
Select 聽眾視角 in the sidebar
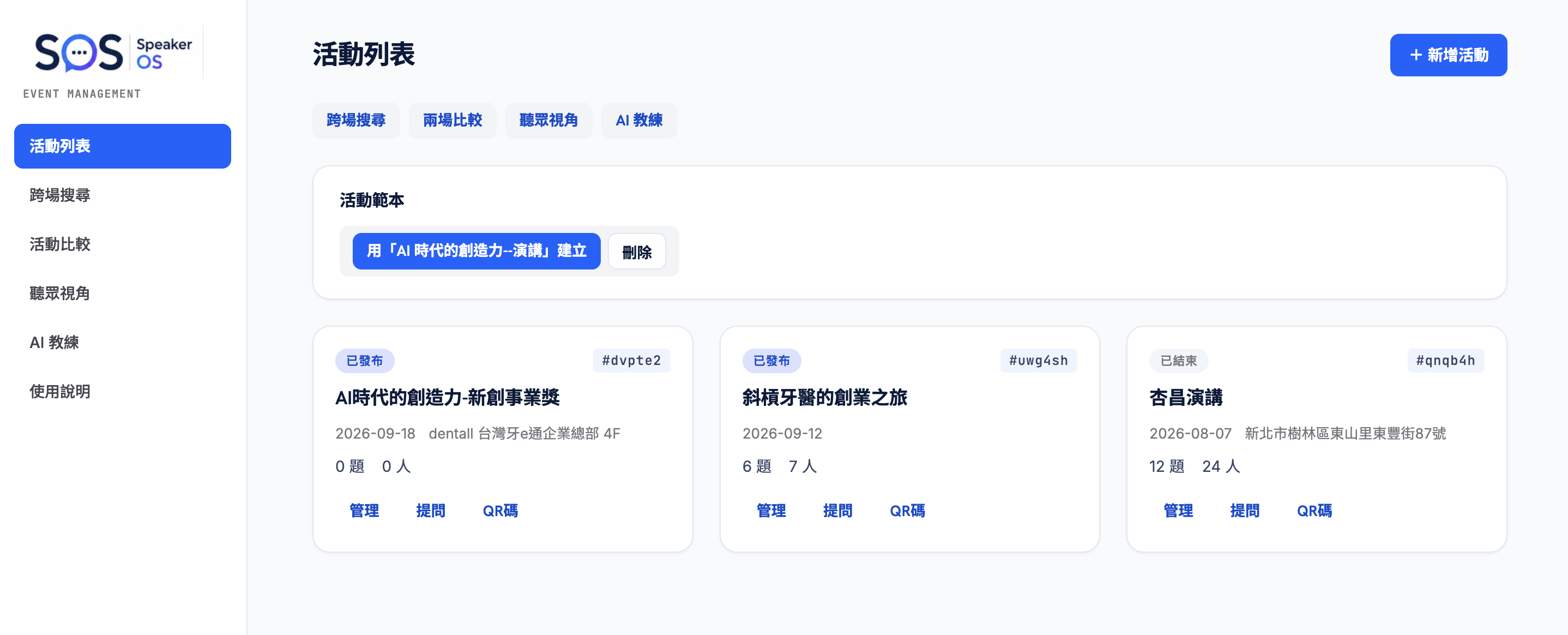(122, 293)
